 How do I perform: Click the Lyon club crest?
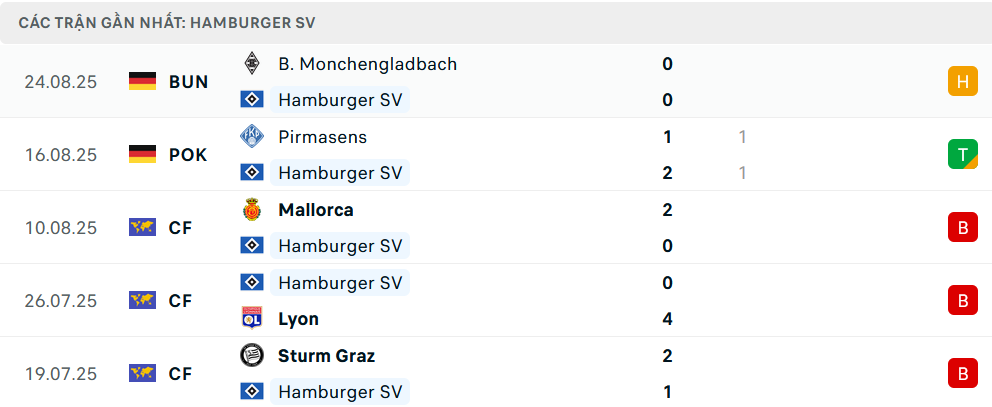(252, 319)
